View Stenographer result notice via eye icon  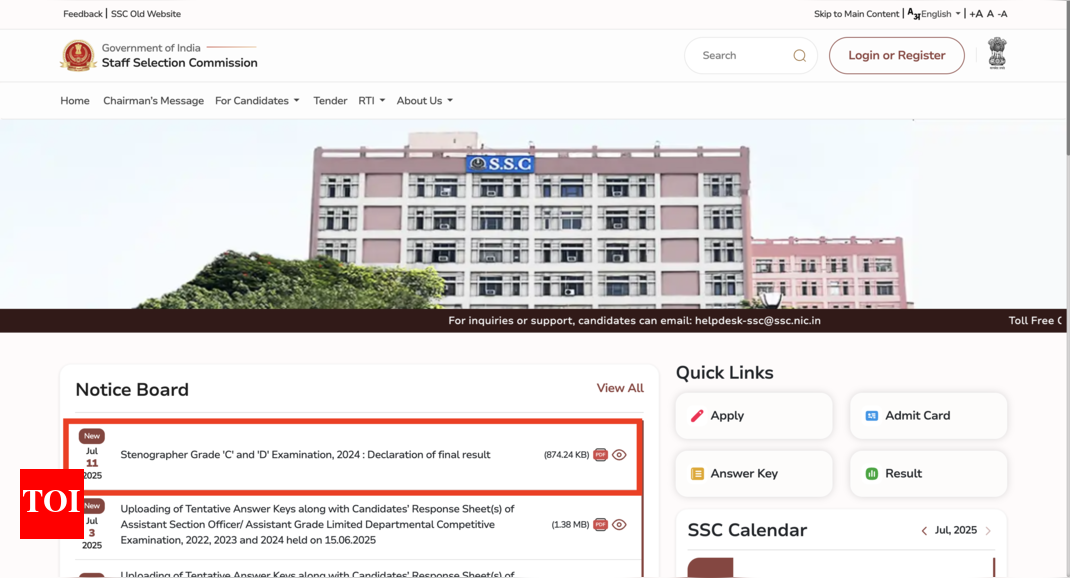point(619,454)
